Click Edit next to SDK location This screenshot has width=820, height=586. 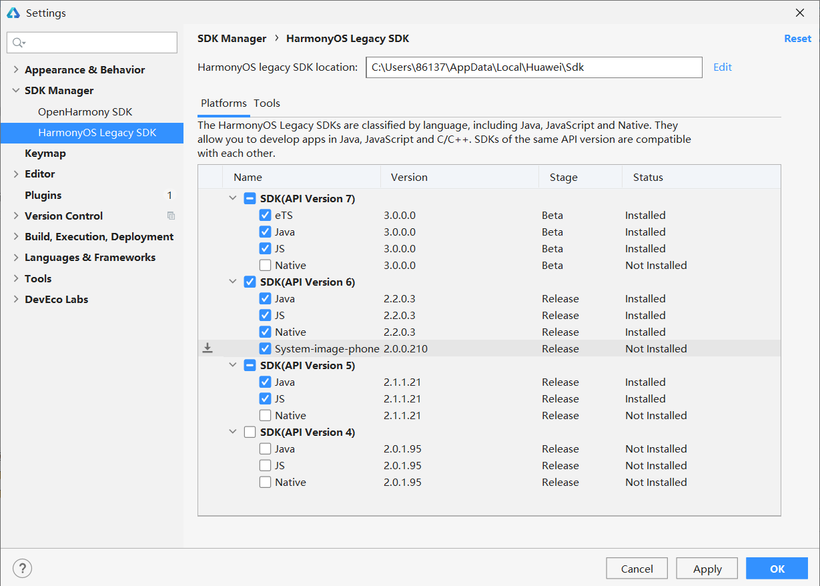(x=722, y=67)
